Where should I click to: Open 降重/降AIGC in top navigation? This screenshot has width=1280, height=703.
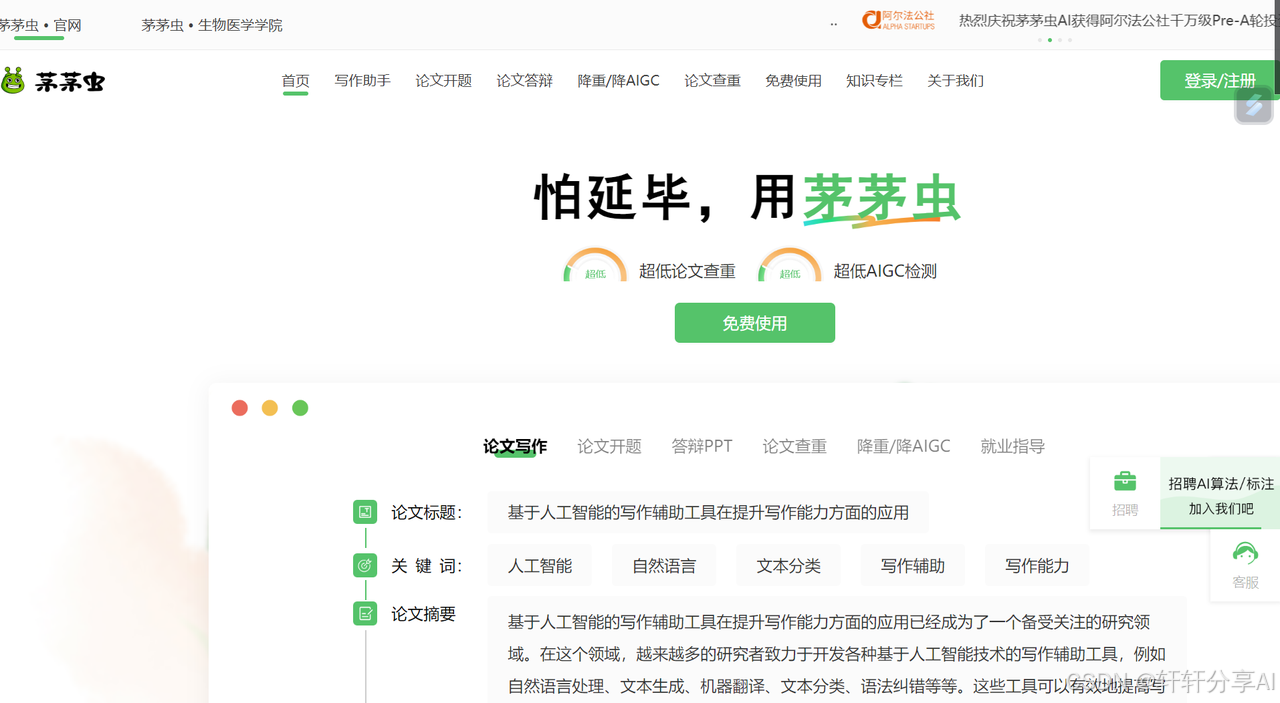618,81
